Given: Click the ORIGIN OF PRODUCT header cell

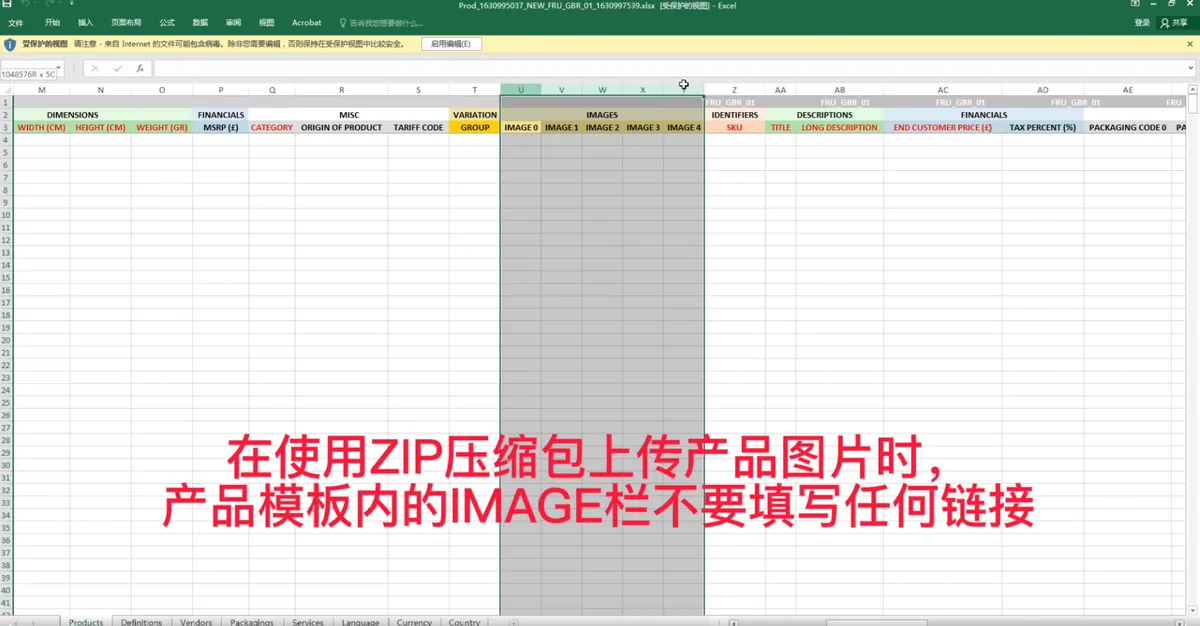Looking at the screenshot, I should pos(342,128).
